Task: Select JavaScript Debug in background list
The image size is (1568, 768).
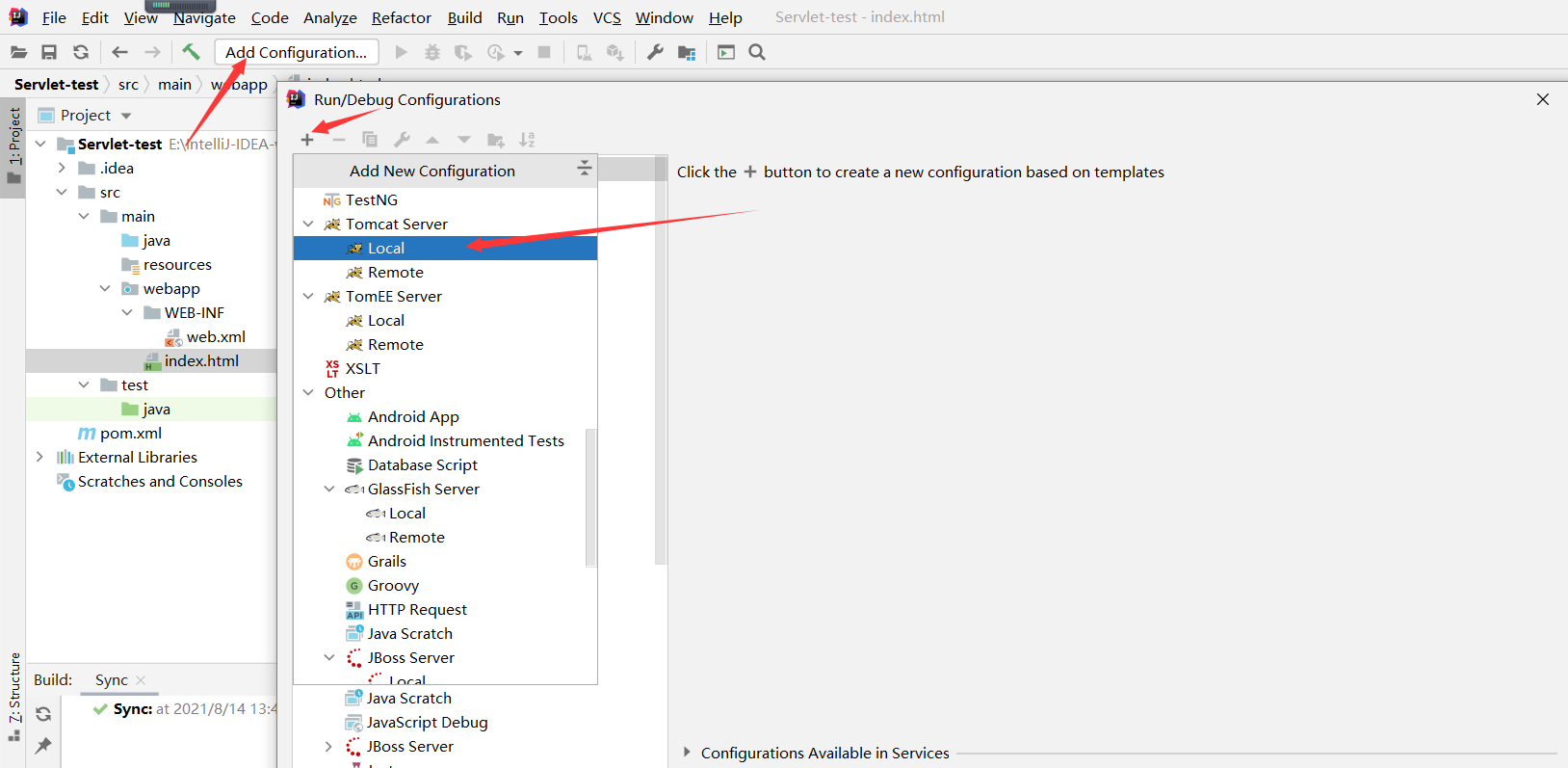Action: coord(428,722)
